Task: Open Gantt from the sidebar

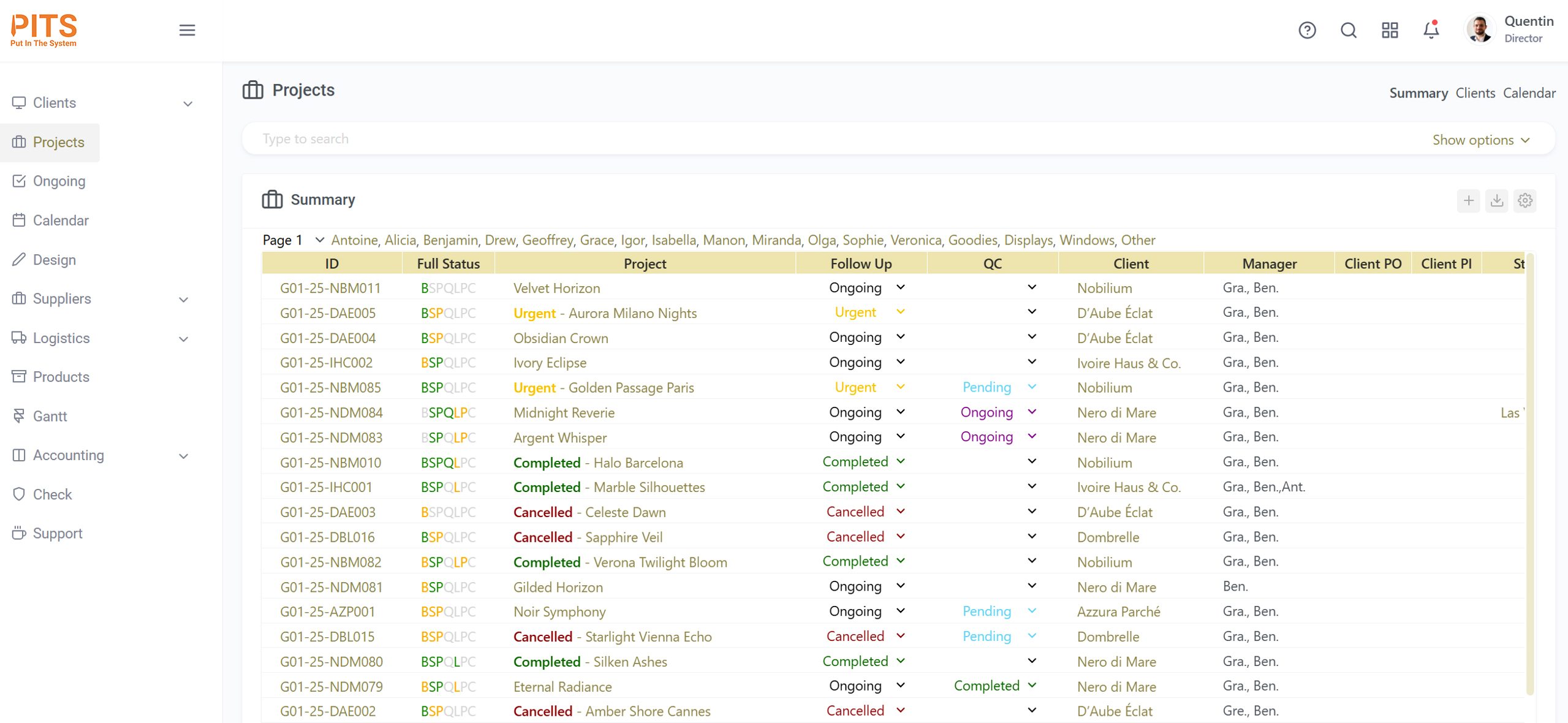Action: point(50,416)
